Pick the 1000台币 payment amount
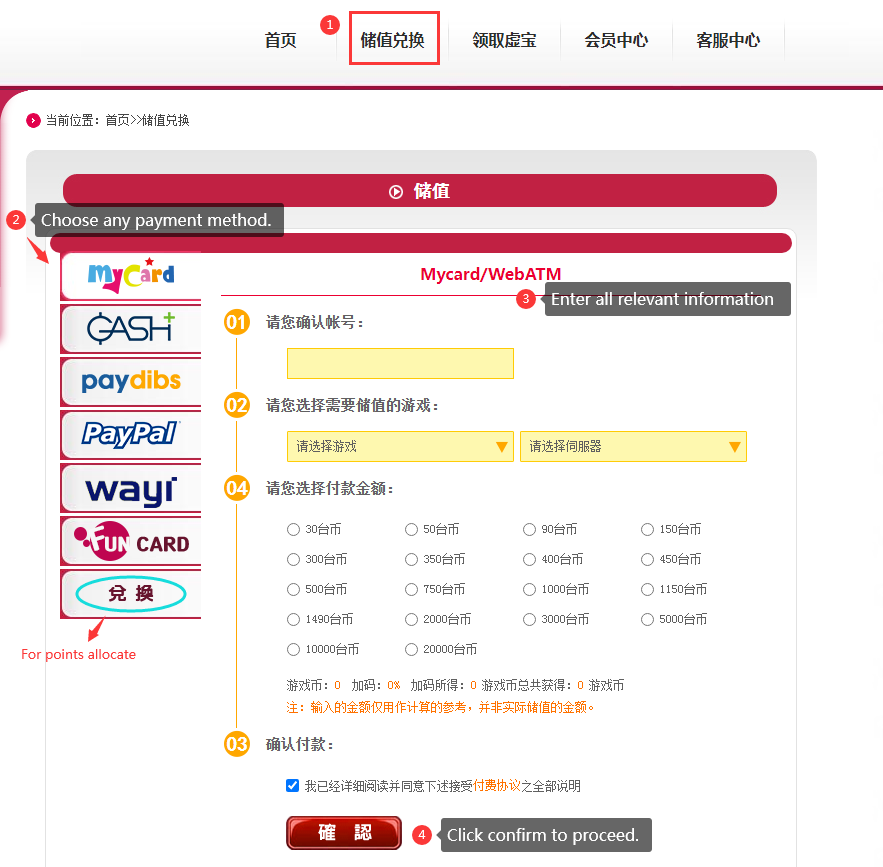 tap(529, 589)
